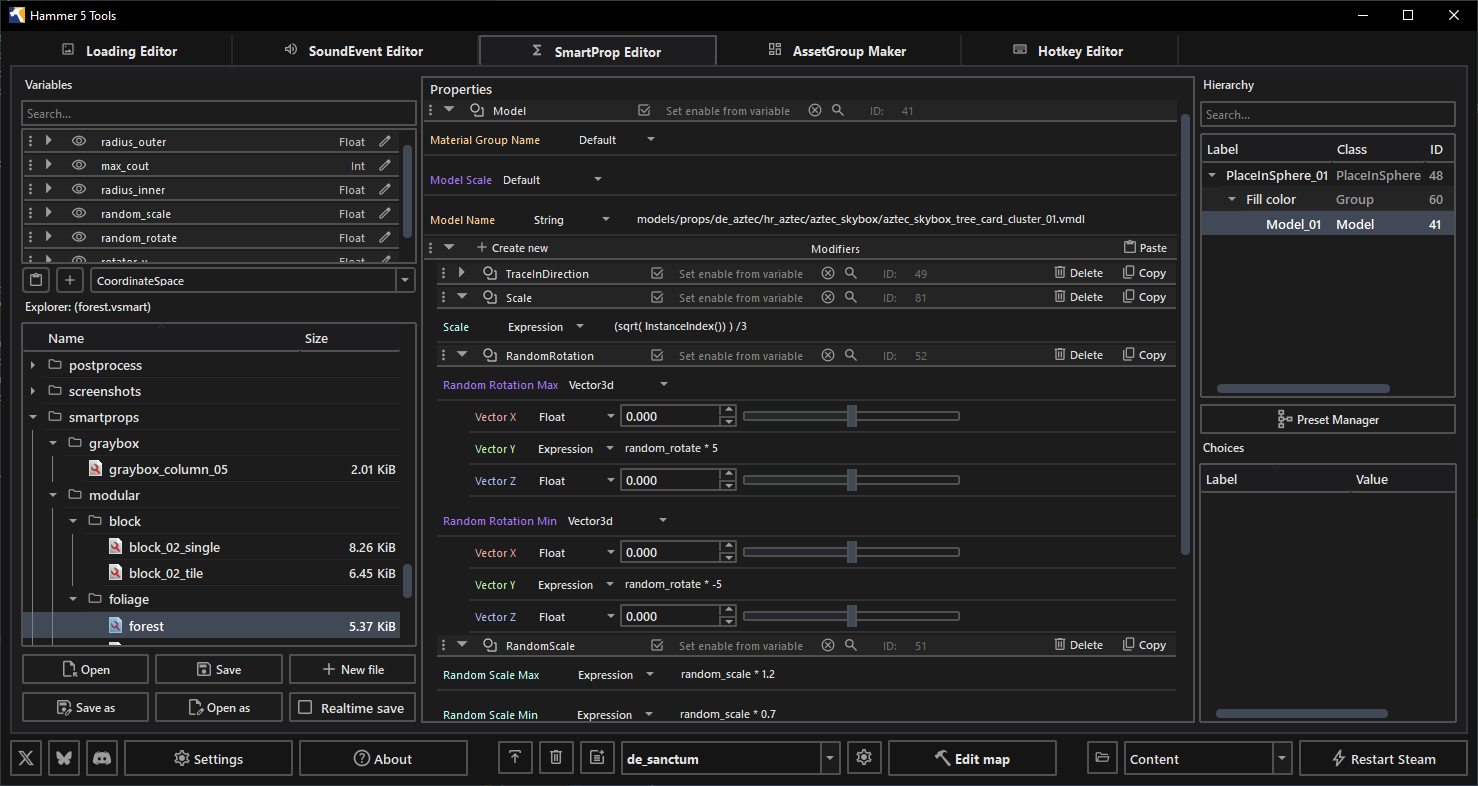This screenshot has width=1478, height=786.
Task: Open CoordinateSpace variable type dropdown
Action: (x=253, y=281)
